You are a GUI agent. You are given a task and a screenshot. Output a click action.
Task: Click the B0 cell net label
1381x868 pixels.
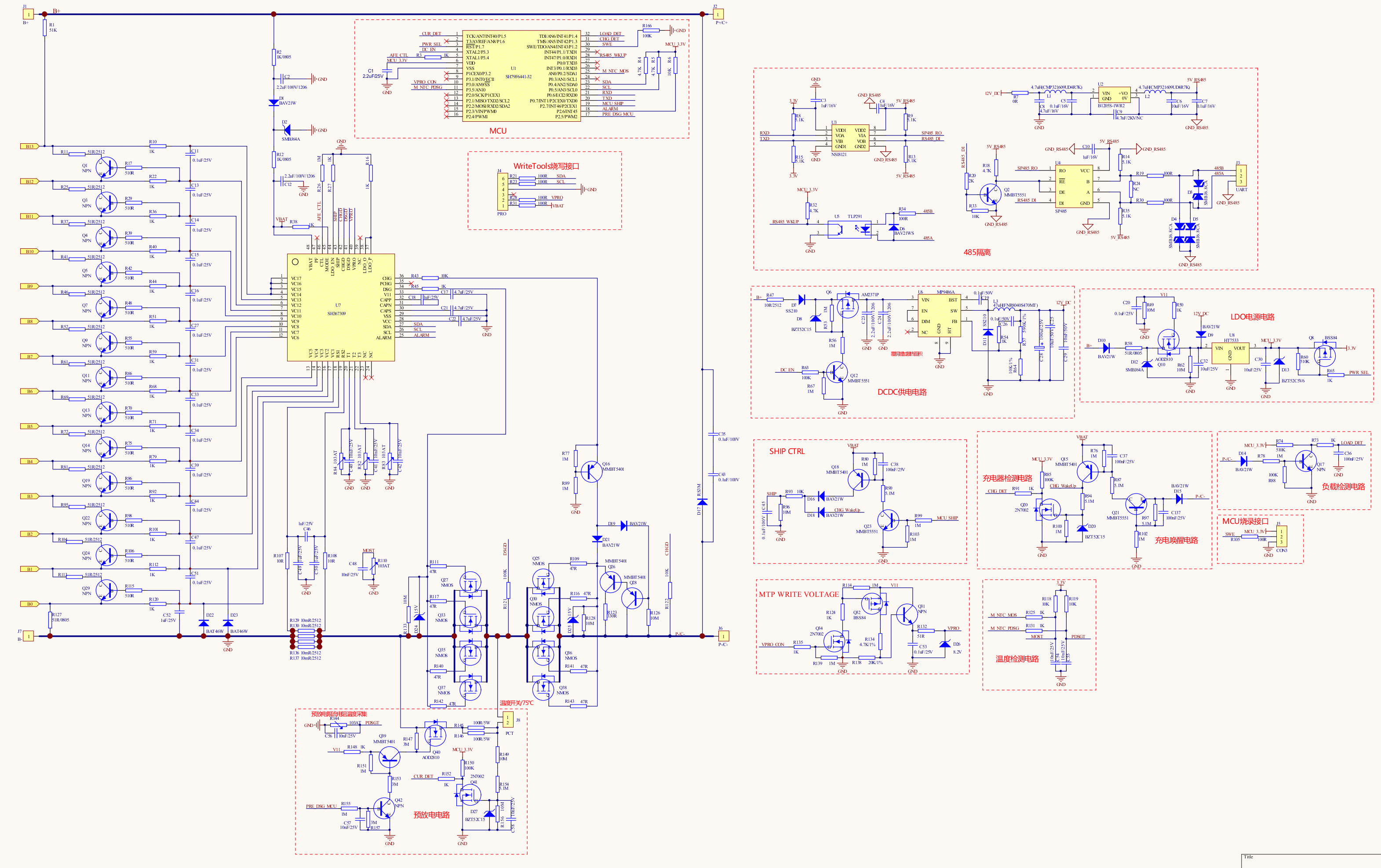[30, 604]
